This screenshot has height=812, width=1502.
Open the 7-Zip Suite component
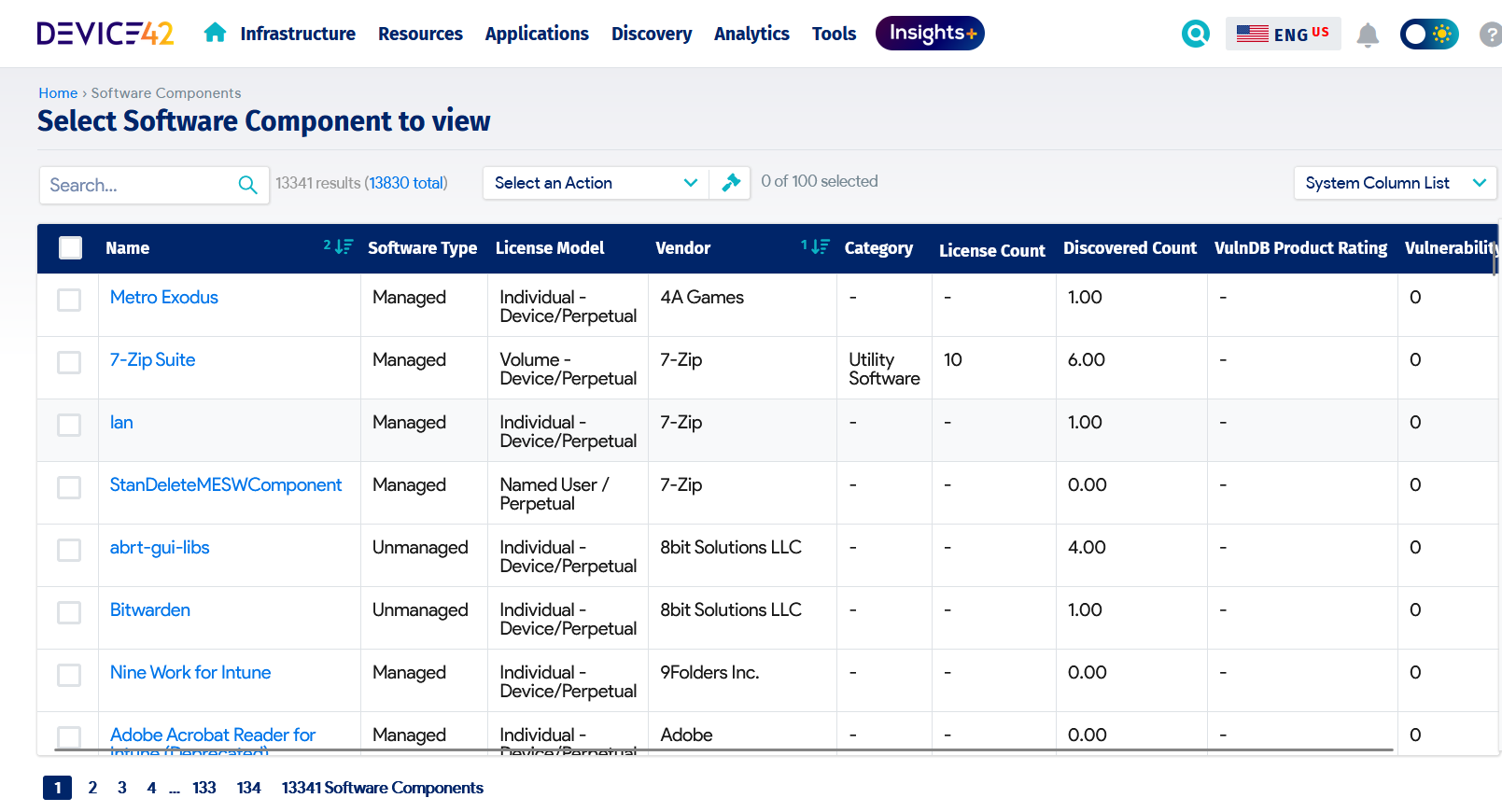pyautogui.click(x=152, y=359)
